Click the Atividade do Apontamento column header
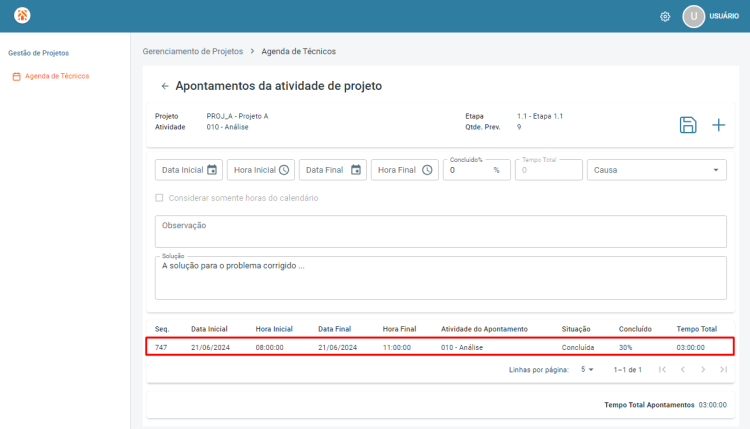 point(484,329)
